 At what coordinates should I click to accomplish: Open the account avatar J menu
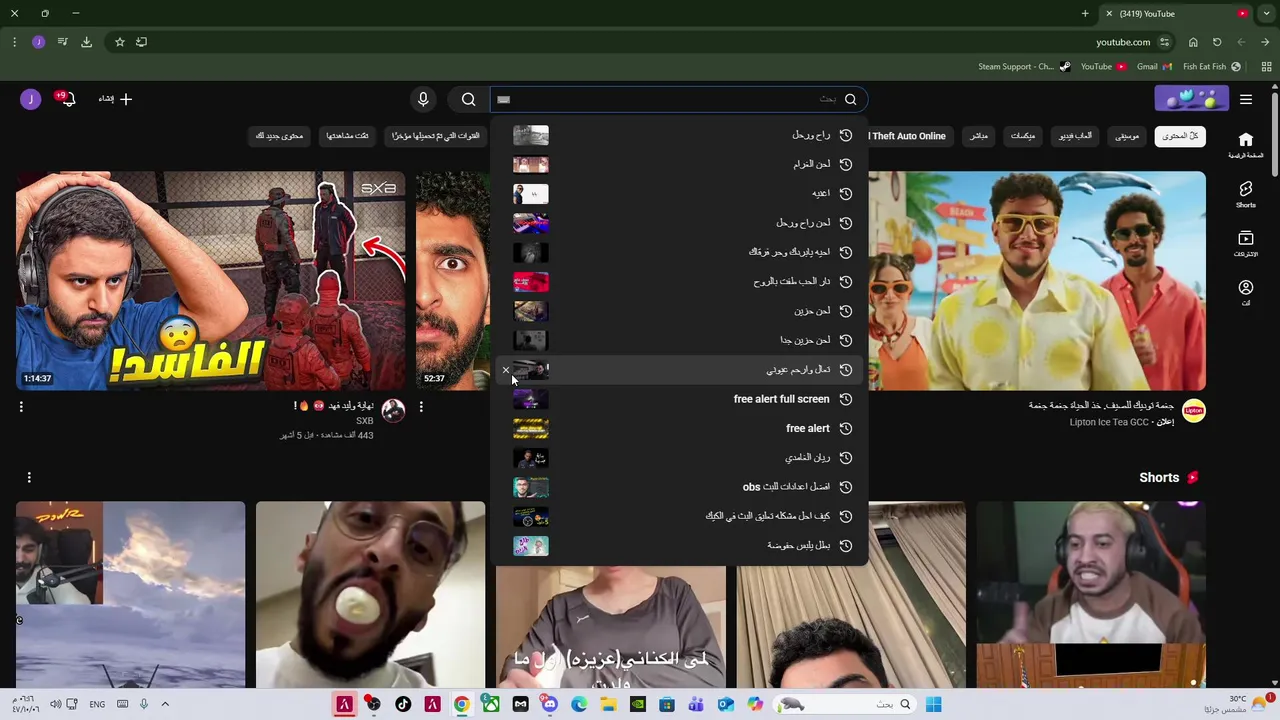pos(30,99)
